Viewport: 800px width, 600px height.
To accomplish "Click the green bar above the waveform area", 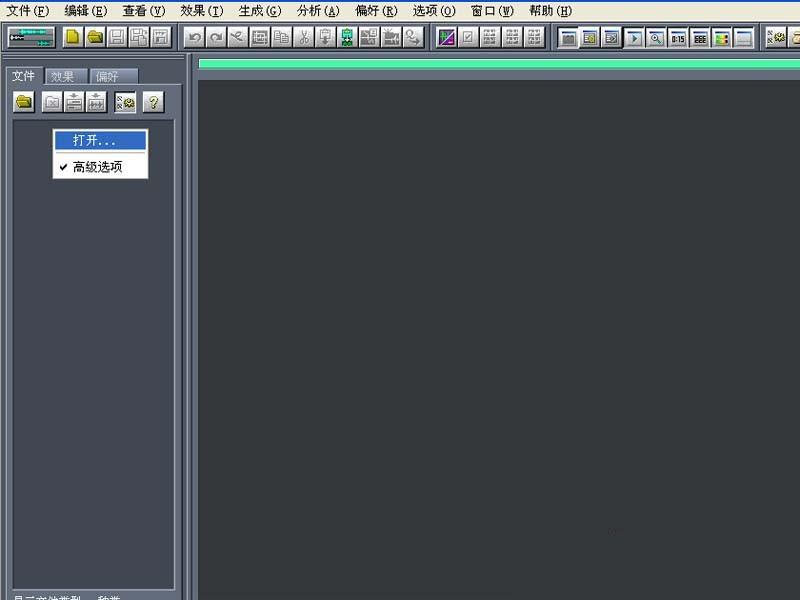I will (x=498, y=64).
